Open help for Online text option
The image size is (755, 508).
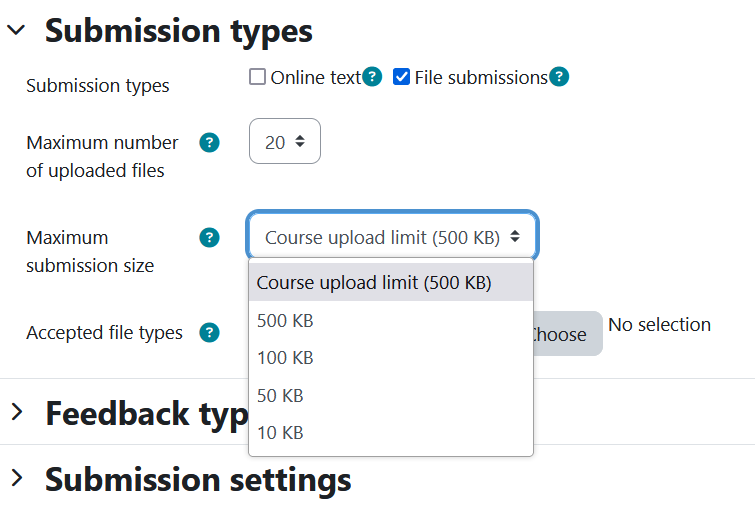[372, 77]
